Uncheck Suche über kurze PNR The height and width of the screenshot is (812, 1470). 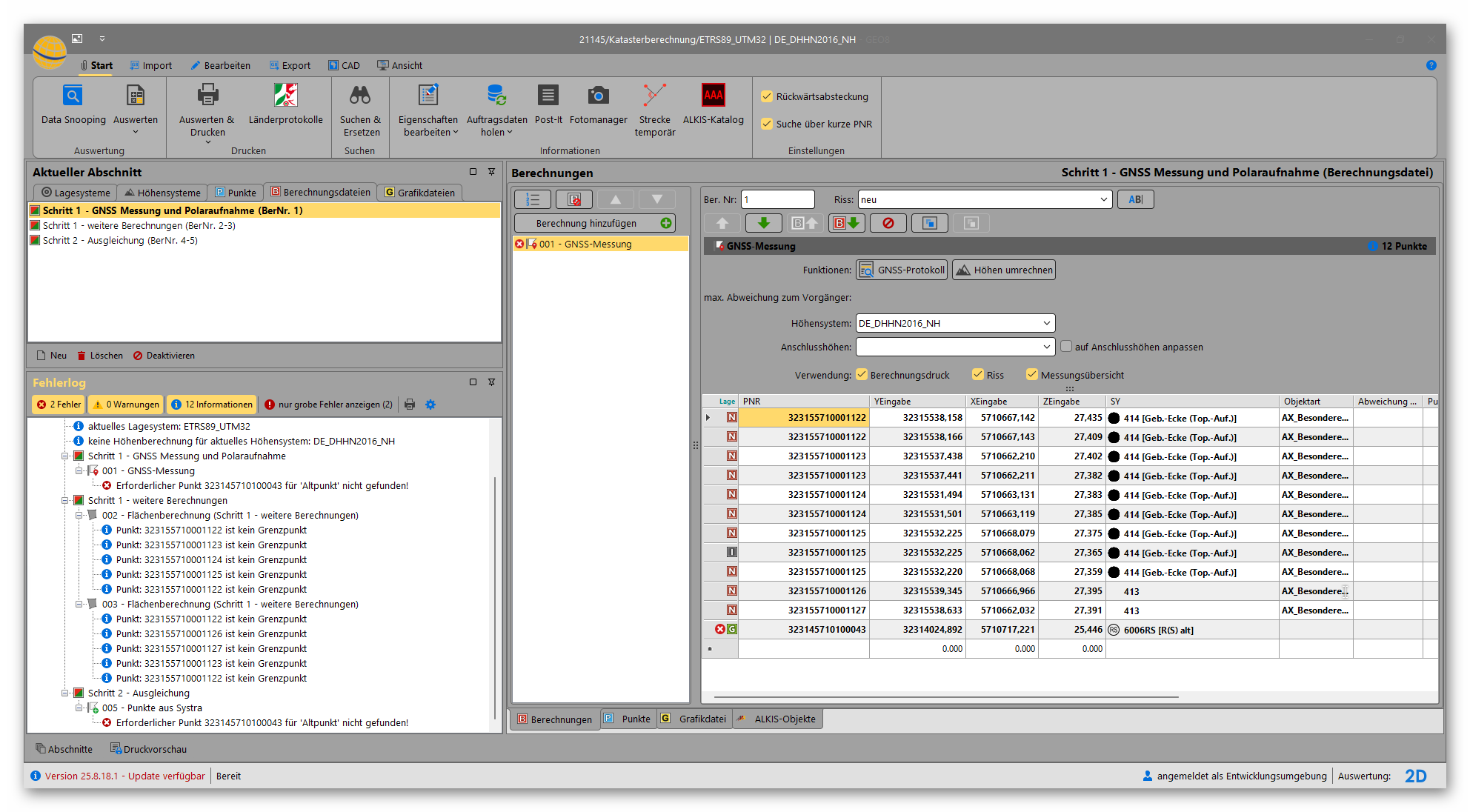point(767,124)
